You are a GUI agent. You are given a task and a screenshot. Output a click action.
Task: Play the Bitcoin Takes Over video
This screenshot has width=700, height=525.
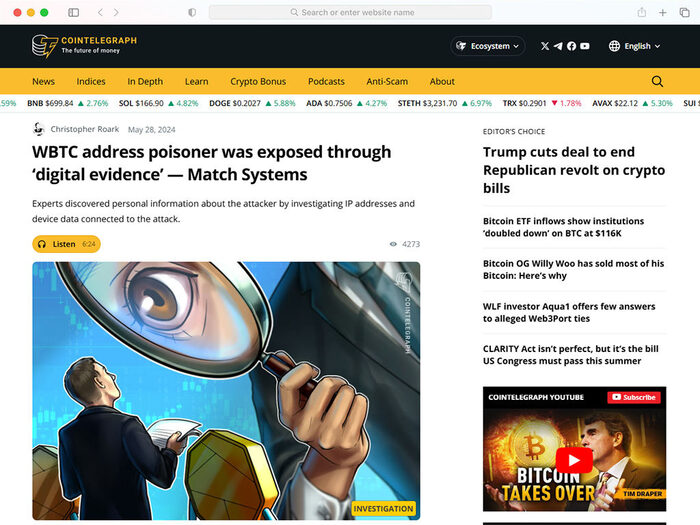574,460
